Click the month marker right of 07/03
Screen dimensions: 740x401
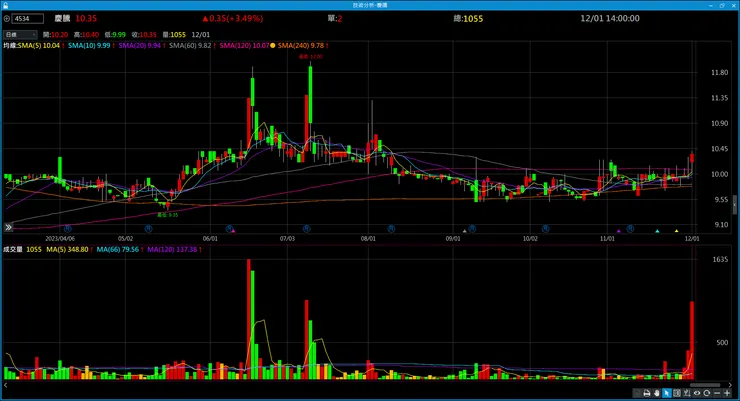tap(306, 229)
